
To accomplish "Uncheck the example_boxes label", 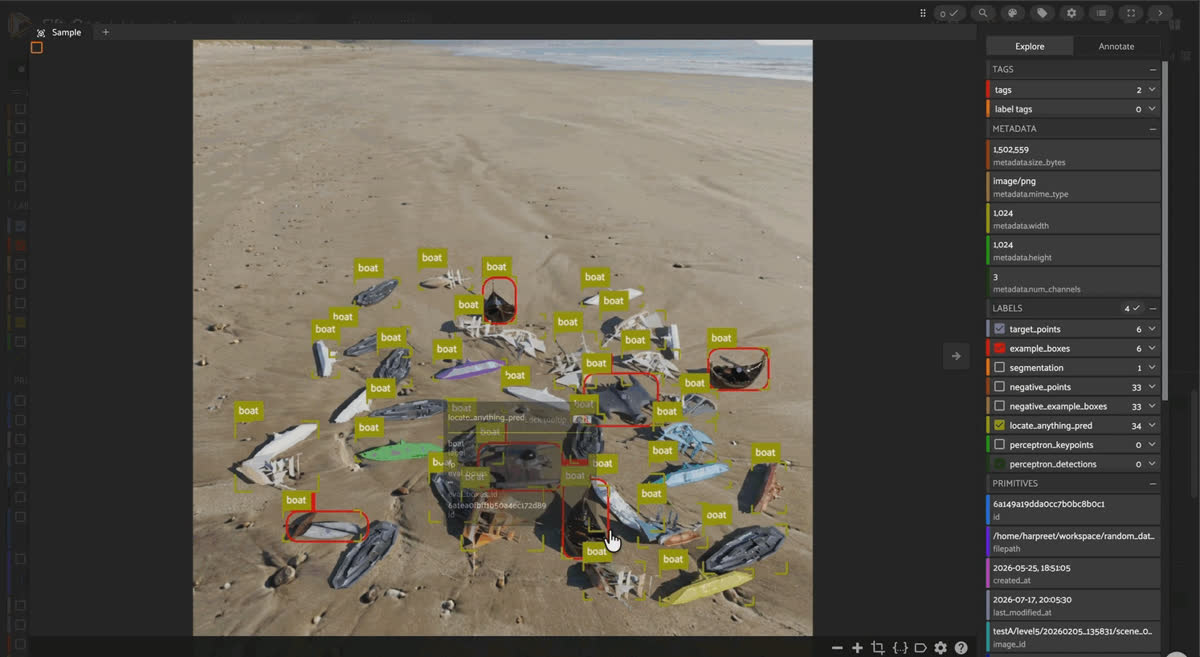I will pos(1000,348).
